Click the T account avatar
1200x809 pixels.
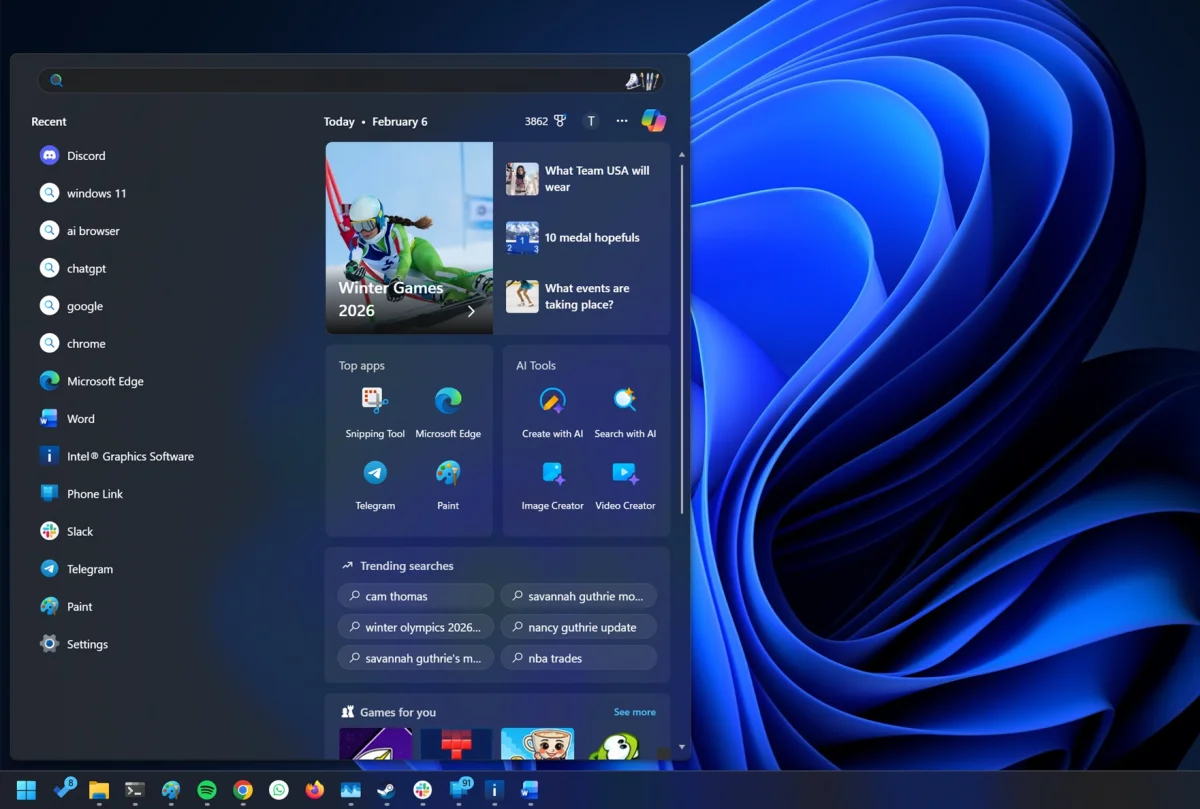591,120
